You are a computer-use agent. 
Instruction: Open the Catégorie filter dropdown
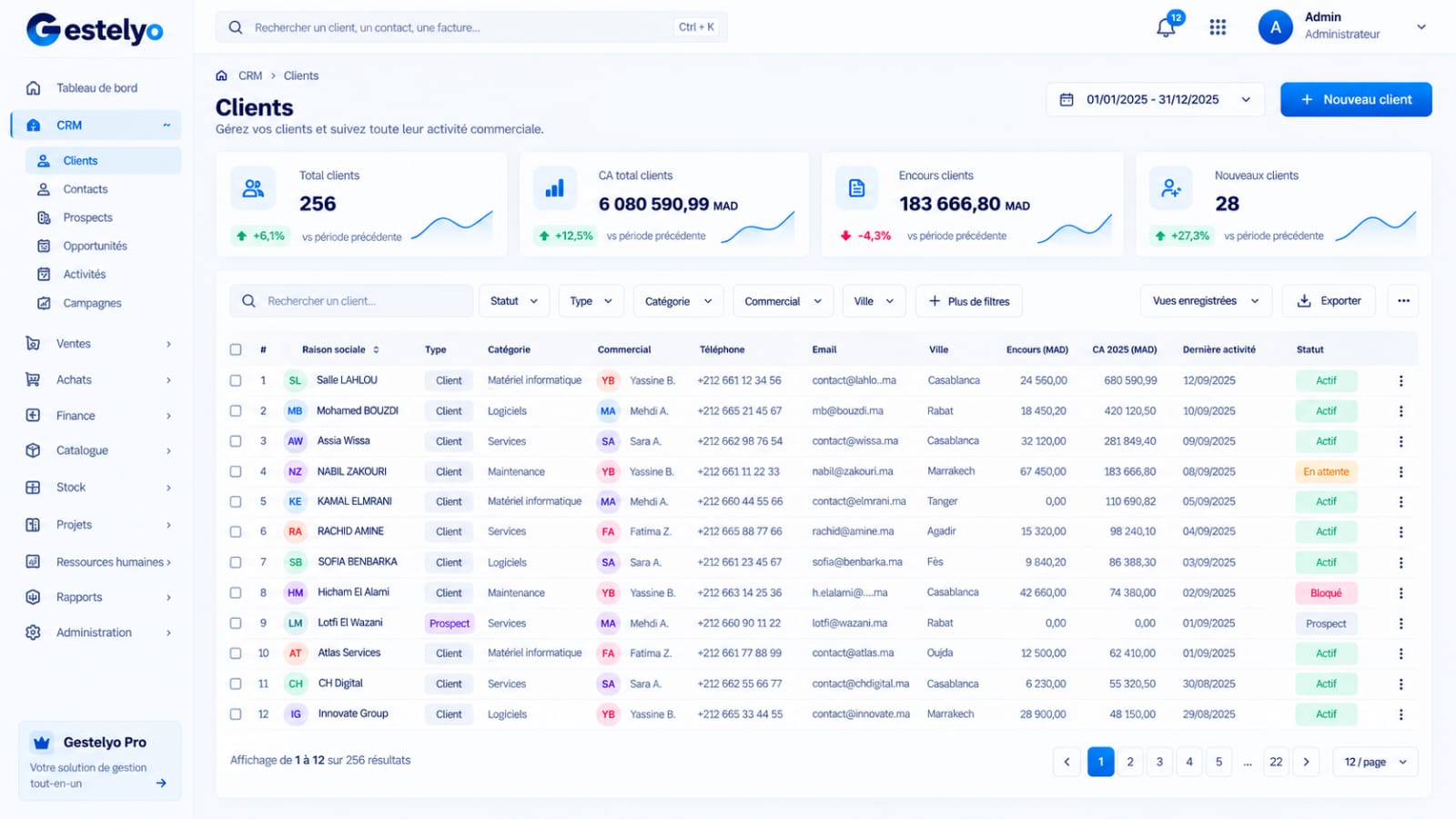click(x=678, y=301)
